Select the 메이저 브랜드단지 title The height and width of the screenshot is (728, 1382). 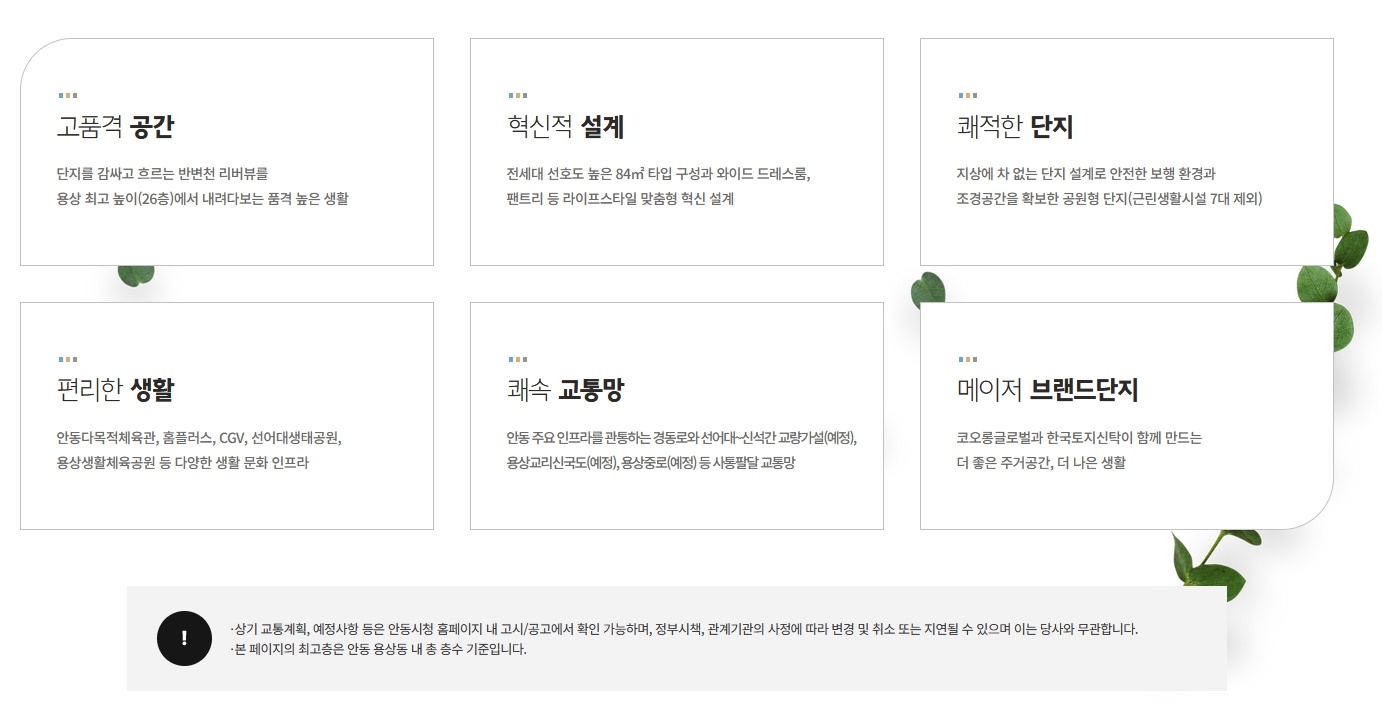tap(1047, 390)
